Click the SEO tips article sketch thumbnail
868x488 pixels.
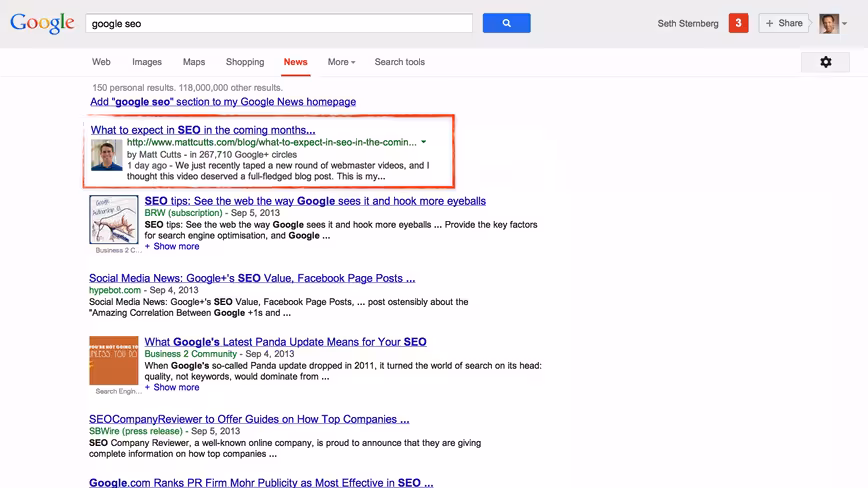point(114,220)
